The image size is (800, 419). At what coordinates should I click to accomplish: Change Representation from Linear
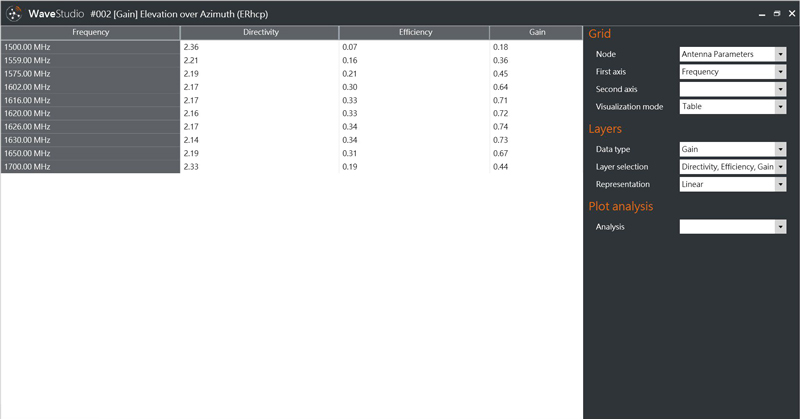[732, 184]
